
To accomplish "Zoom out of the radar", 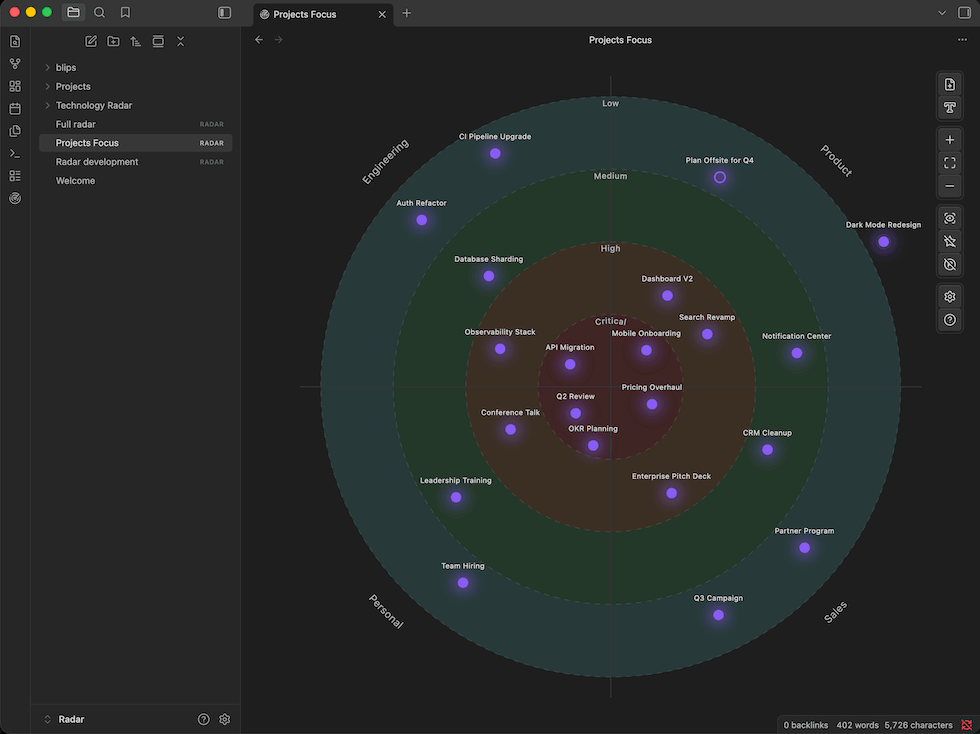I will (x=949, y=186).
